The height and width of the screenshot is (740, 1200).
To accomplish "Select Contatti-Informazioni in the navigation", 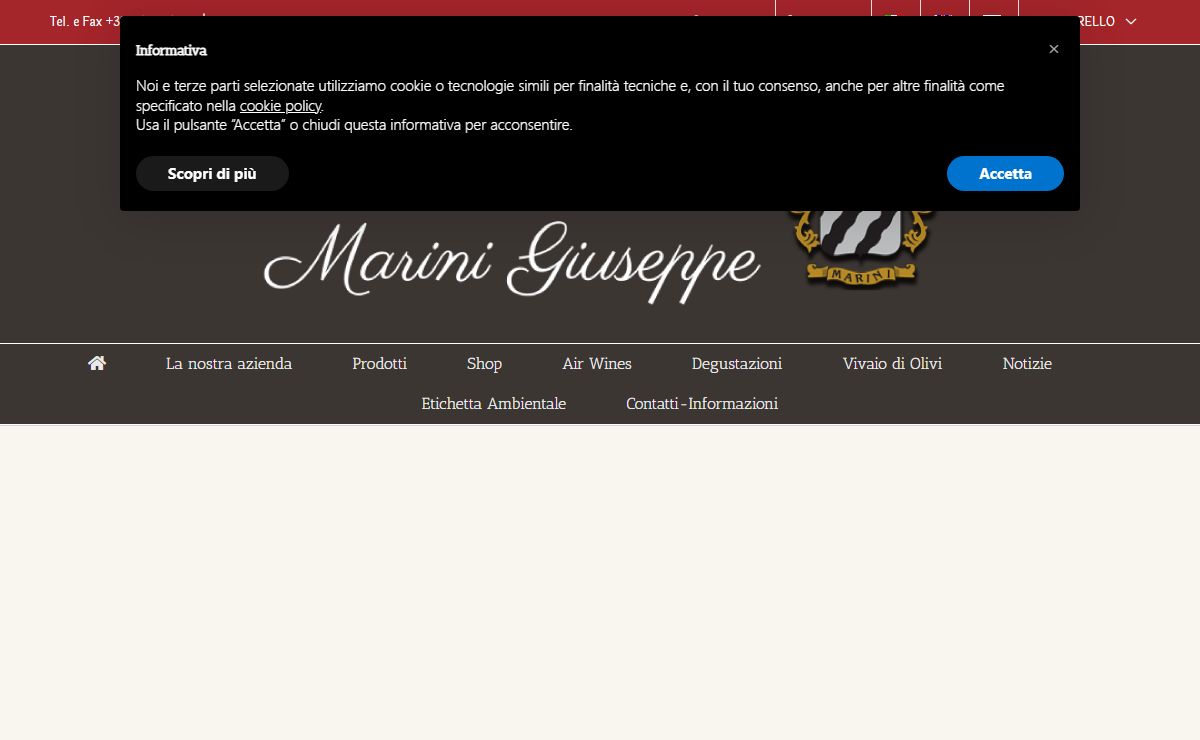I will [702, 404].
